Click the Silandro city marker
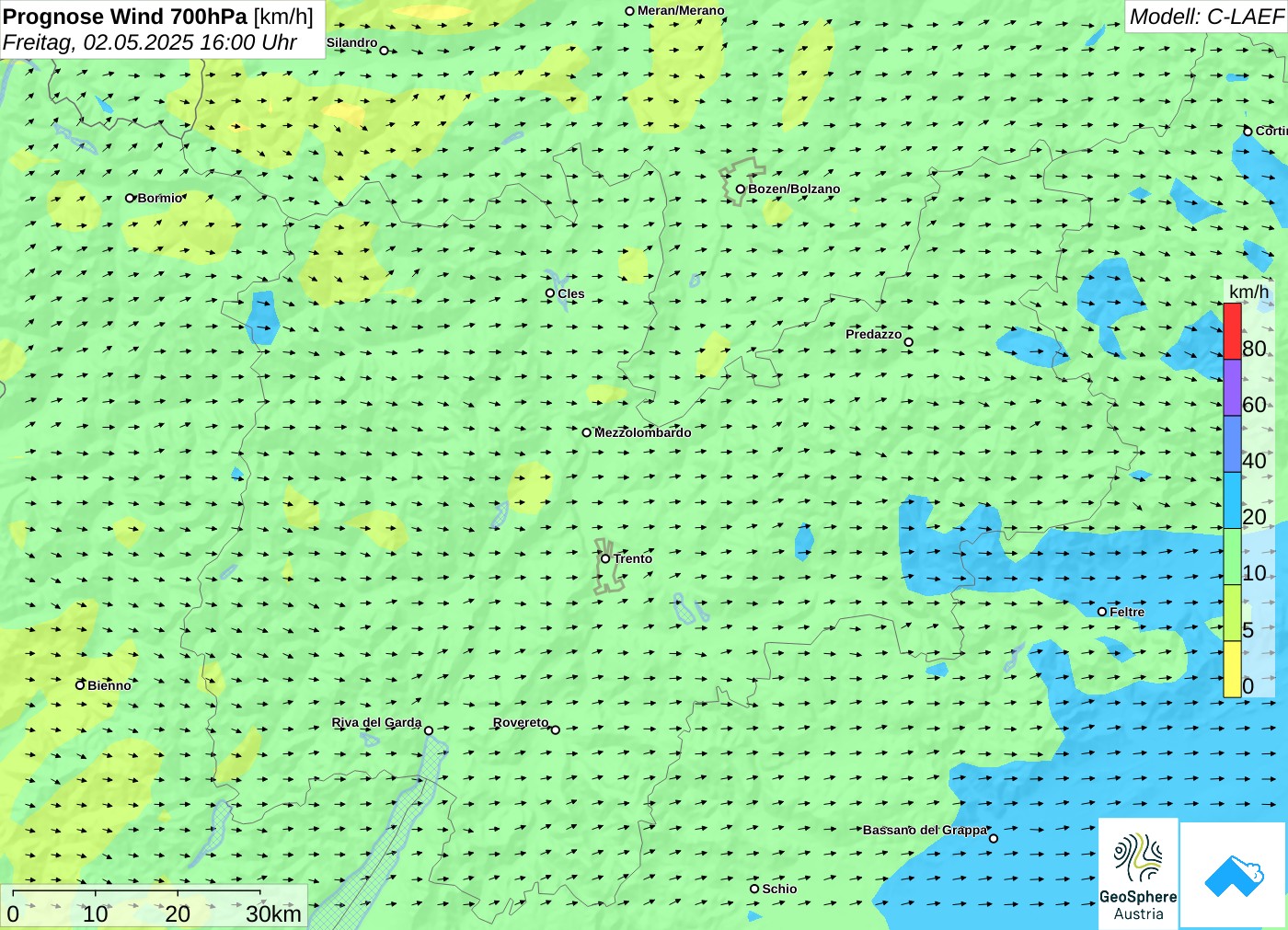The width and height of the screenshot is (1288, 930). tap(384, 51)
